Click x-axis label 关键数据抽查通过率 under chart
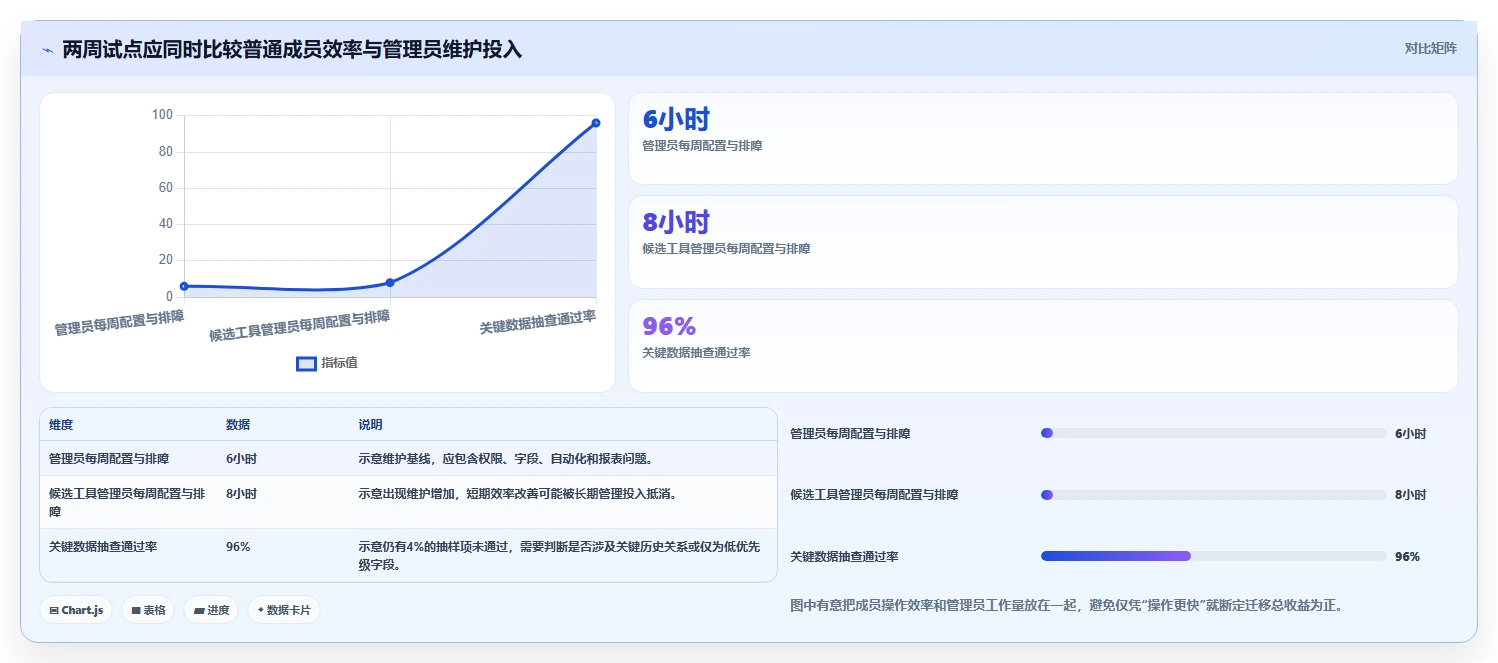This screenshot has height=663, width=1498. (x=538, y=322)
